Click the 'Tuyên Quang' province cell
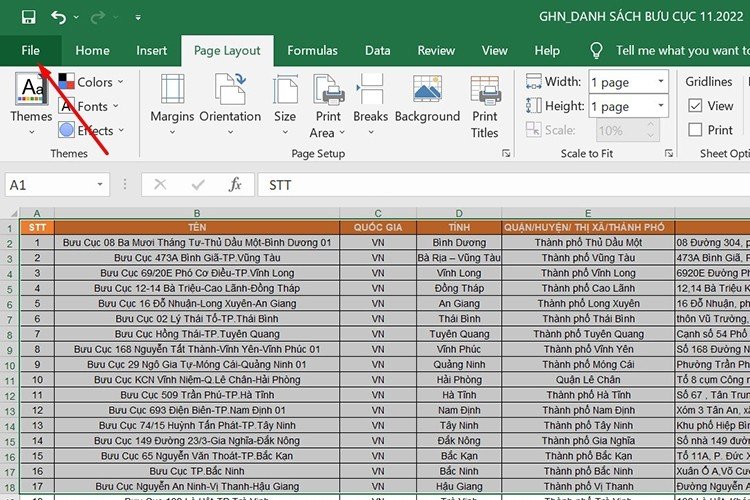Screen dimensions: 750x500 (459, 334)
